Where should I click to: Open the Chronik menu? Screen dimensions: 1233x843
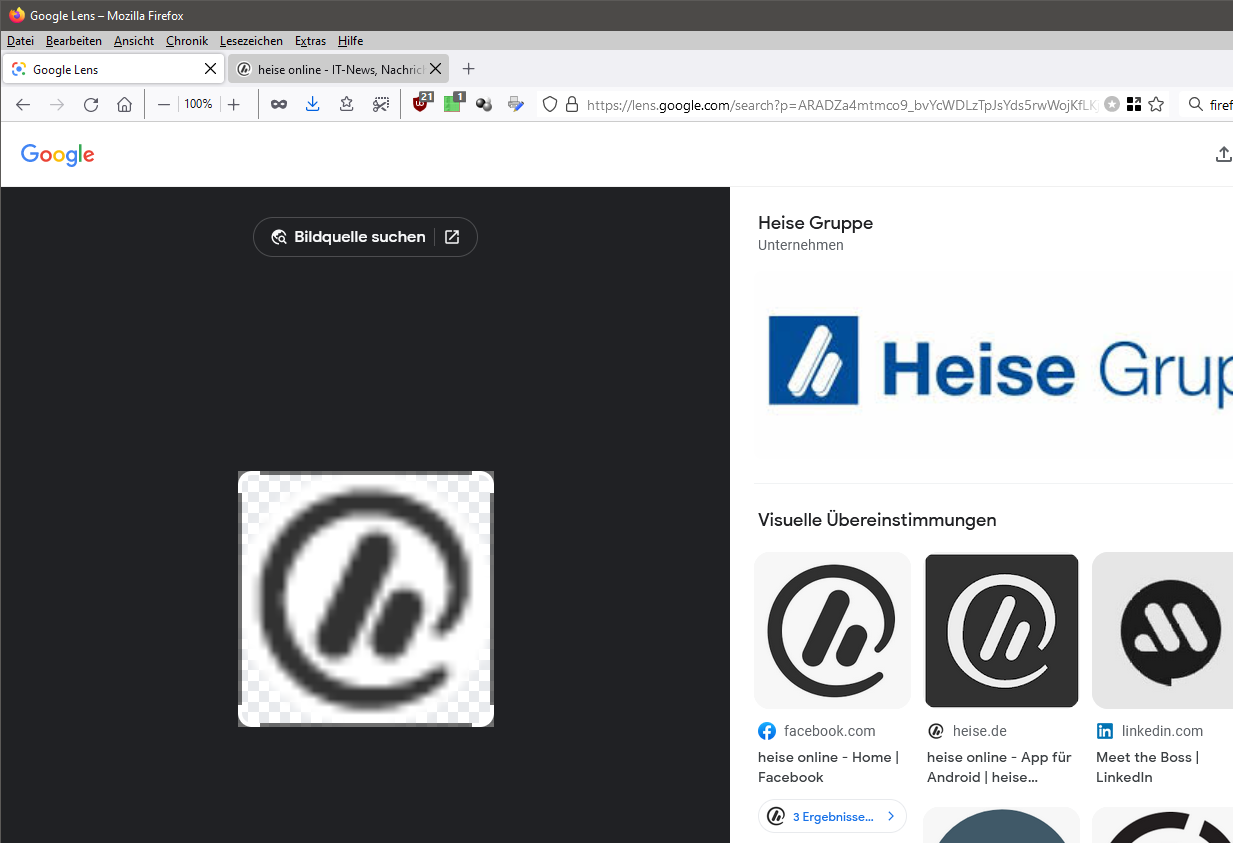click(187, 41)
